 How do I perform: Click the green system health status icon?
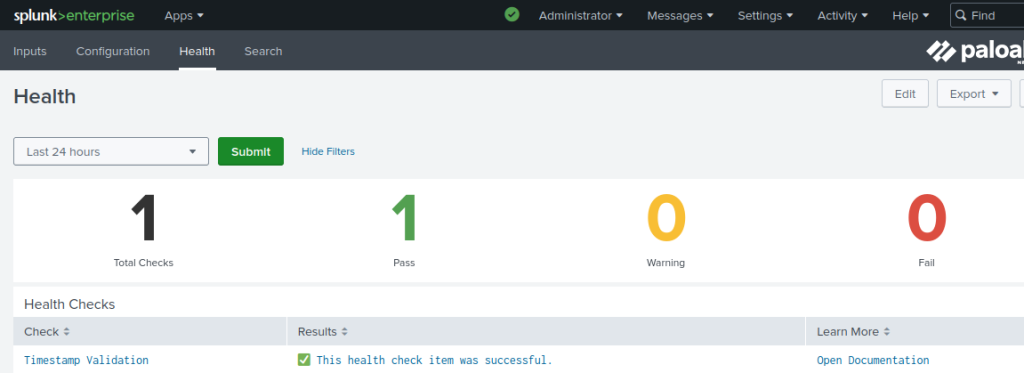point(512,14)
